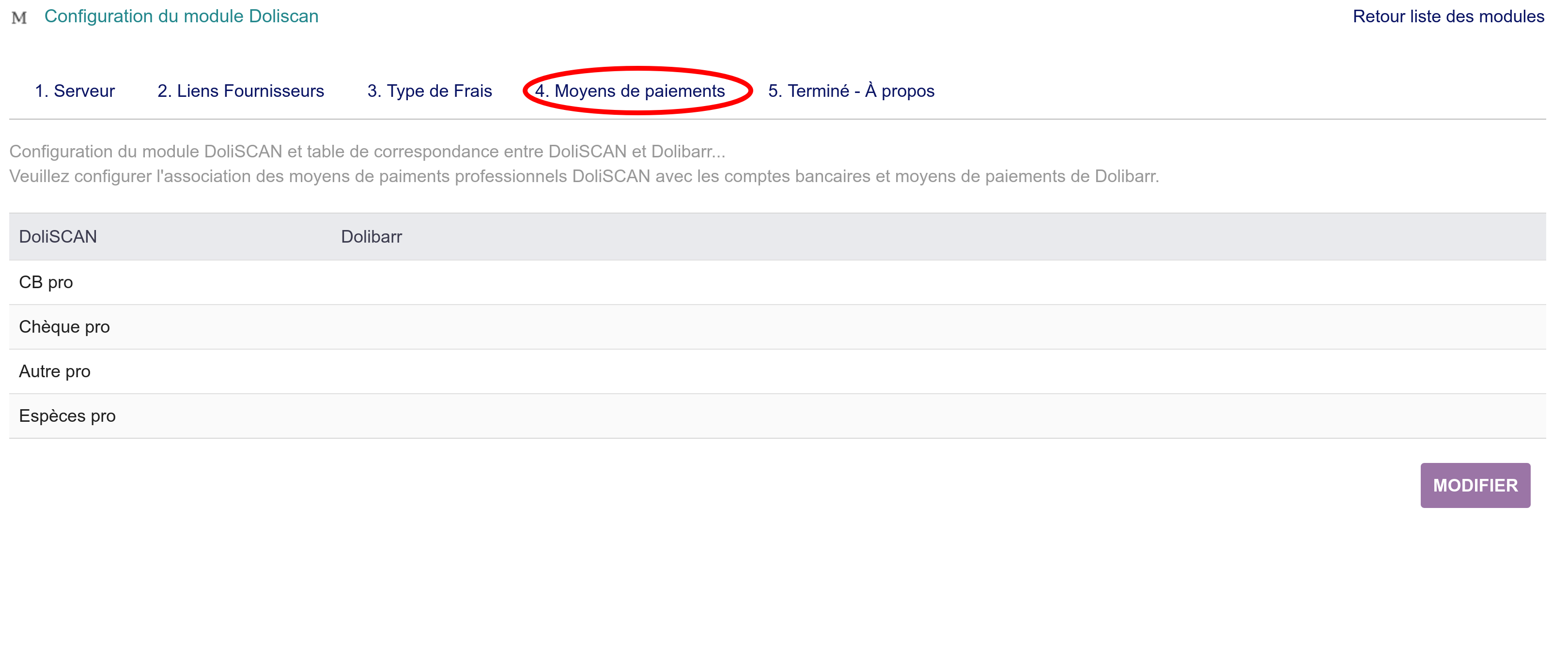Click 'Configuration du module Doliscan' title
1568x661 pixels.
click(181, 16)
